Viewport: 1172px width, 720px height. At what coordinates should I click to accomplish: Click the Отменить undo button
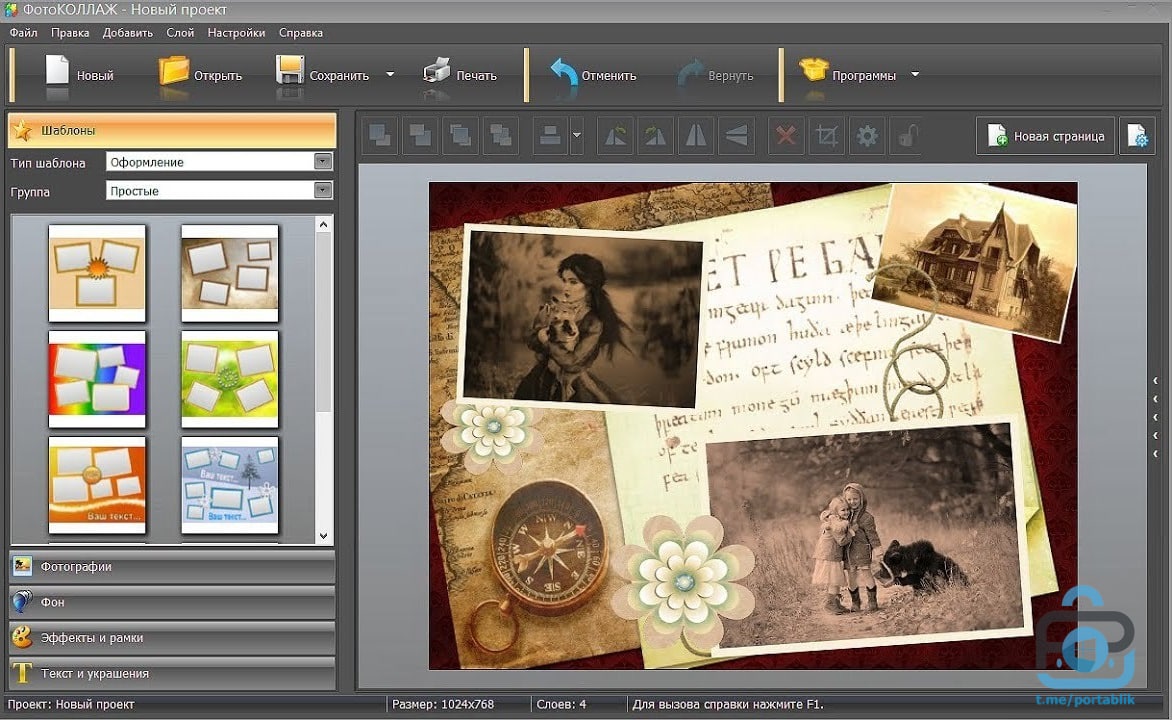click(594, 74)
